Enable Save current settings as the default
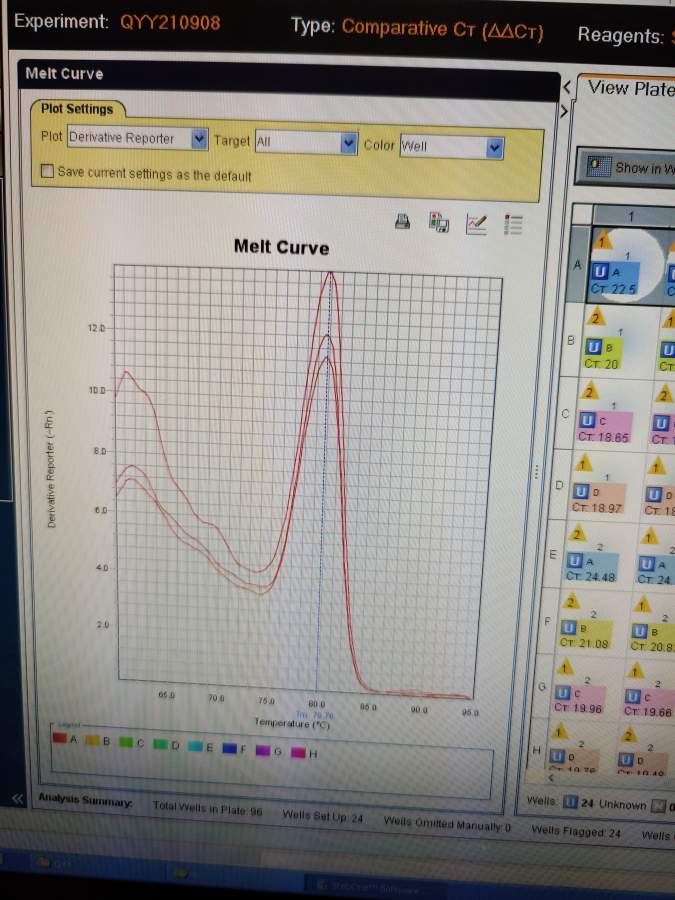 click(x=47, y=170)
